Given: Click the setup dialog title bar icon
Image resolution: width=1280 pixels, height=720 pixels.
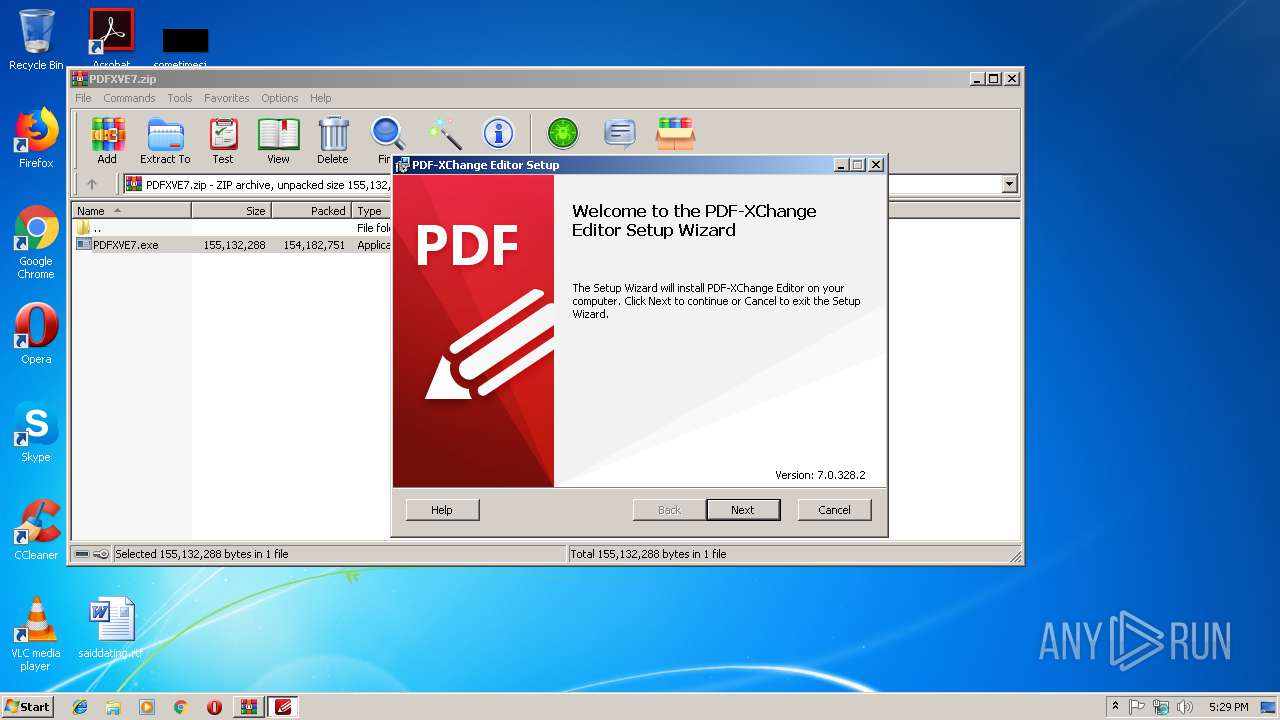Looking at the screenshot, I should click(402, 165).
